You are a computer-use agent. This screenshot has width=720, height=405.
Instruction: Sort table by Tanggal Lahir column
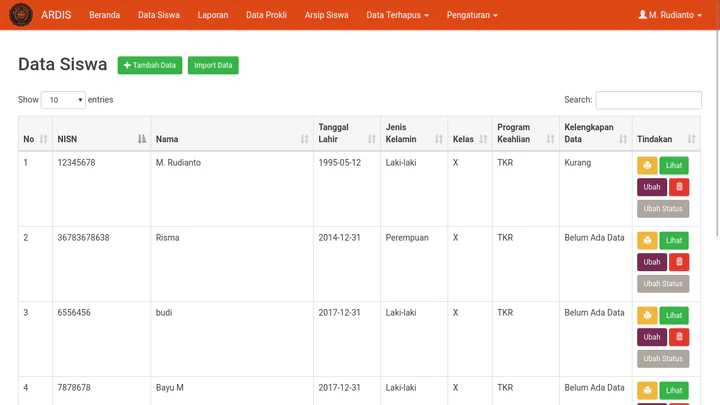(x=347, y=134)
